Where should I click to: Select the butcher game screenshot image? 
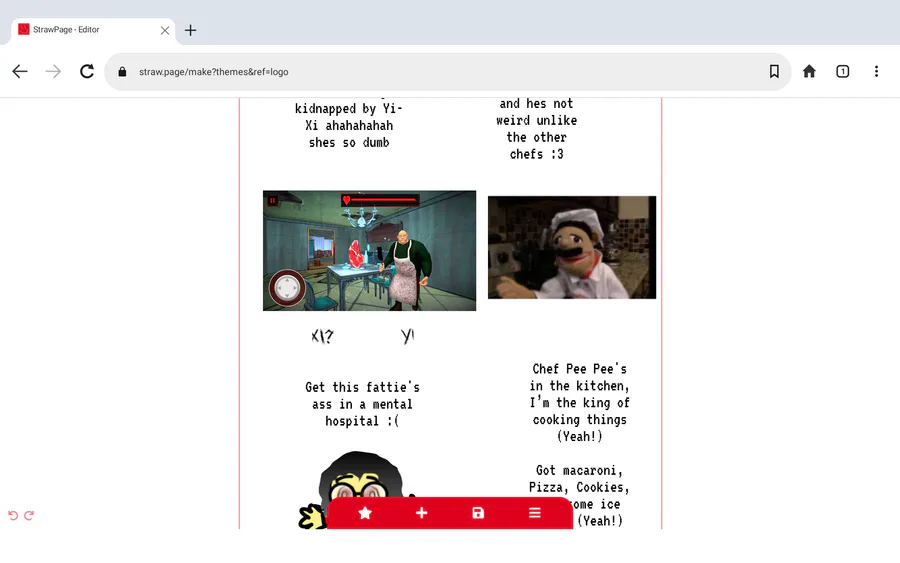click(369, 251)
